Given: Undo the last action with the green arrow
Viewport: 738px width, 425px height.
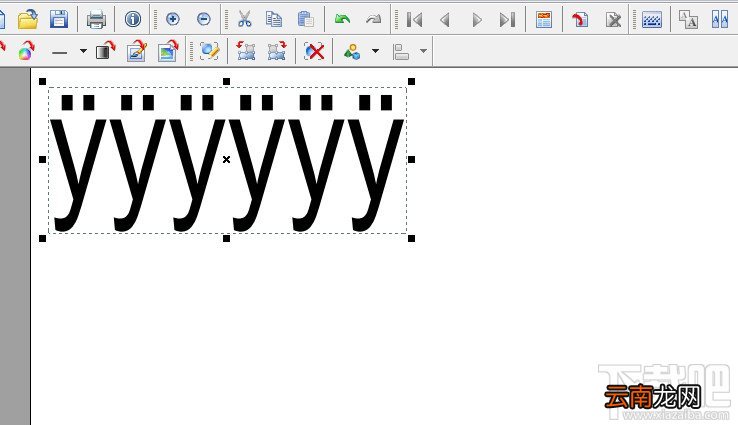Looking at the screenshot, I should pyautogui.click(x=342, y=19).
